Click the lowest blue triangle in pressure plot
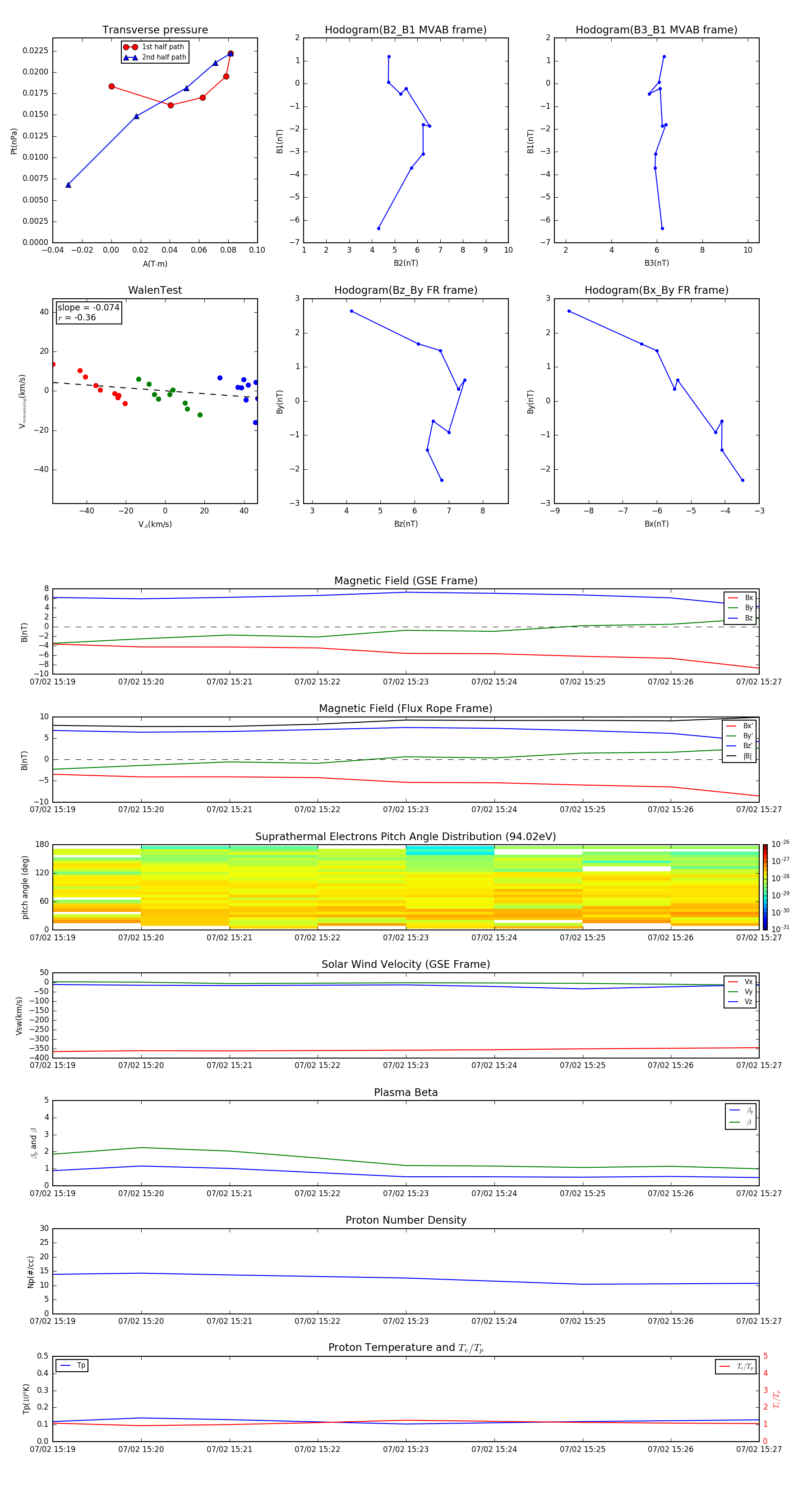812x1489 pixels. (68, 185)
